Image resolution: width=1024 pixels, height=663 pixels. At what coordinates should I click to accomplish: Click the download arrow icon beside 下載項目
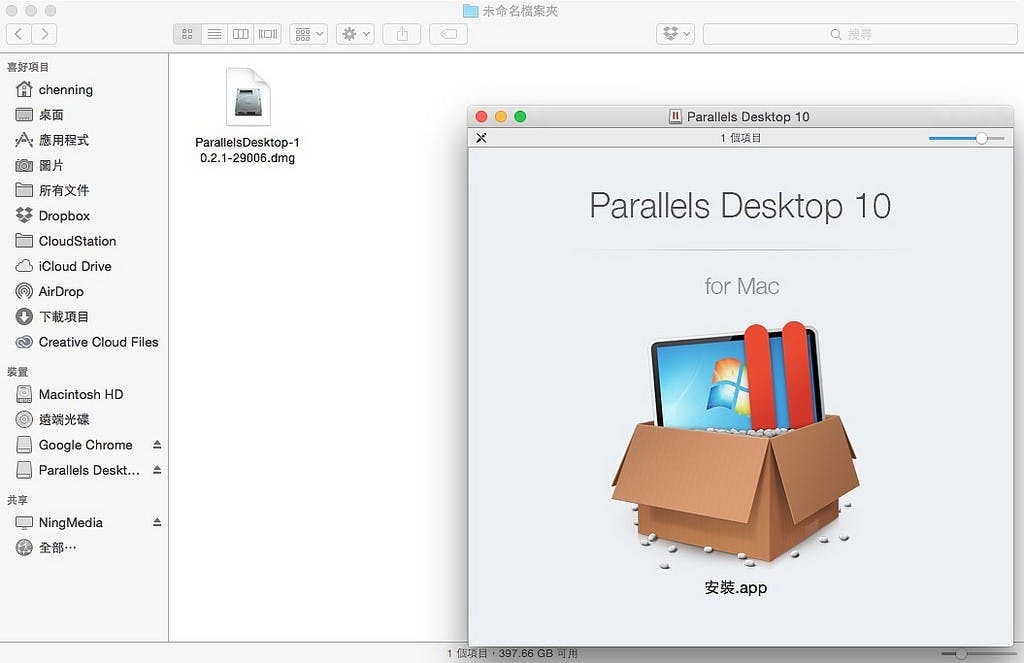pos(24,317)
